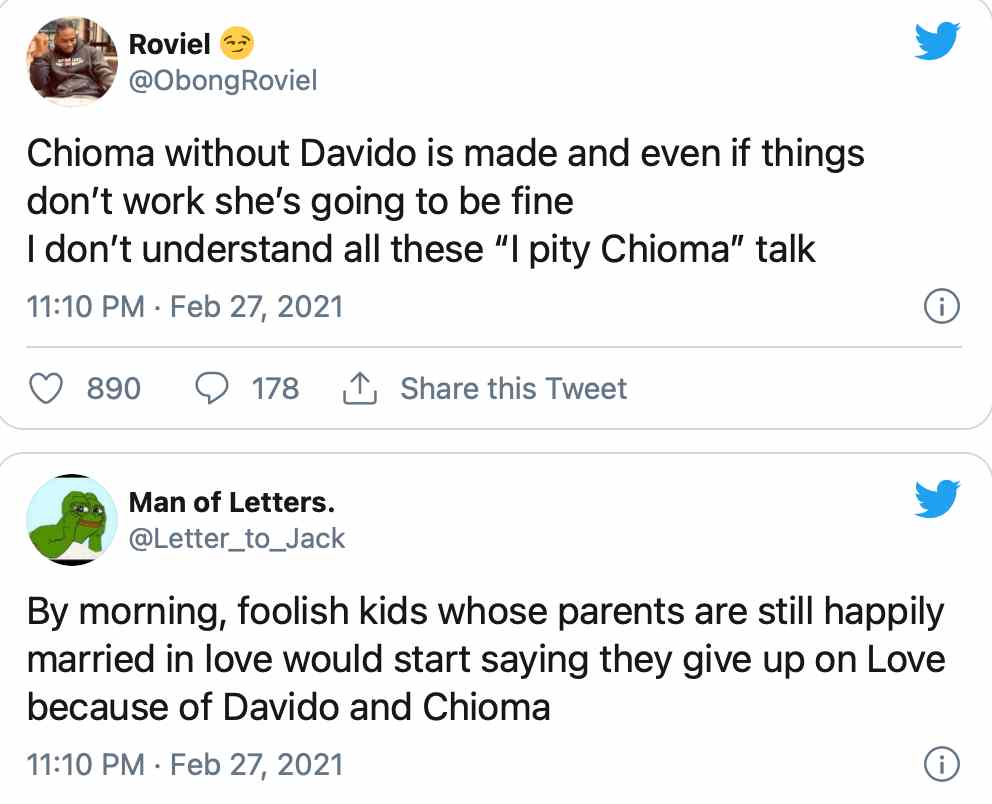Click the Twitter bird icon on Man of Letters' tweet

coord(937,500)
